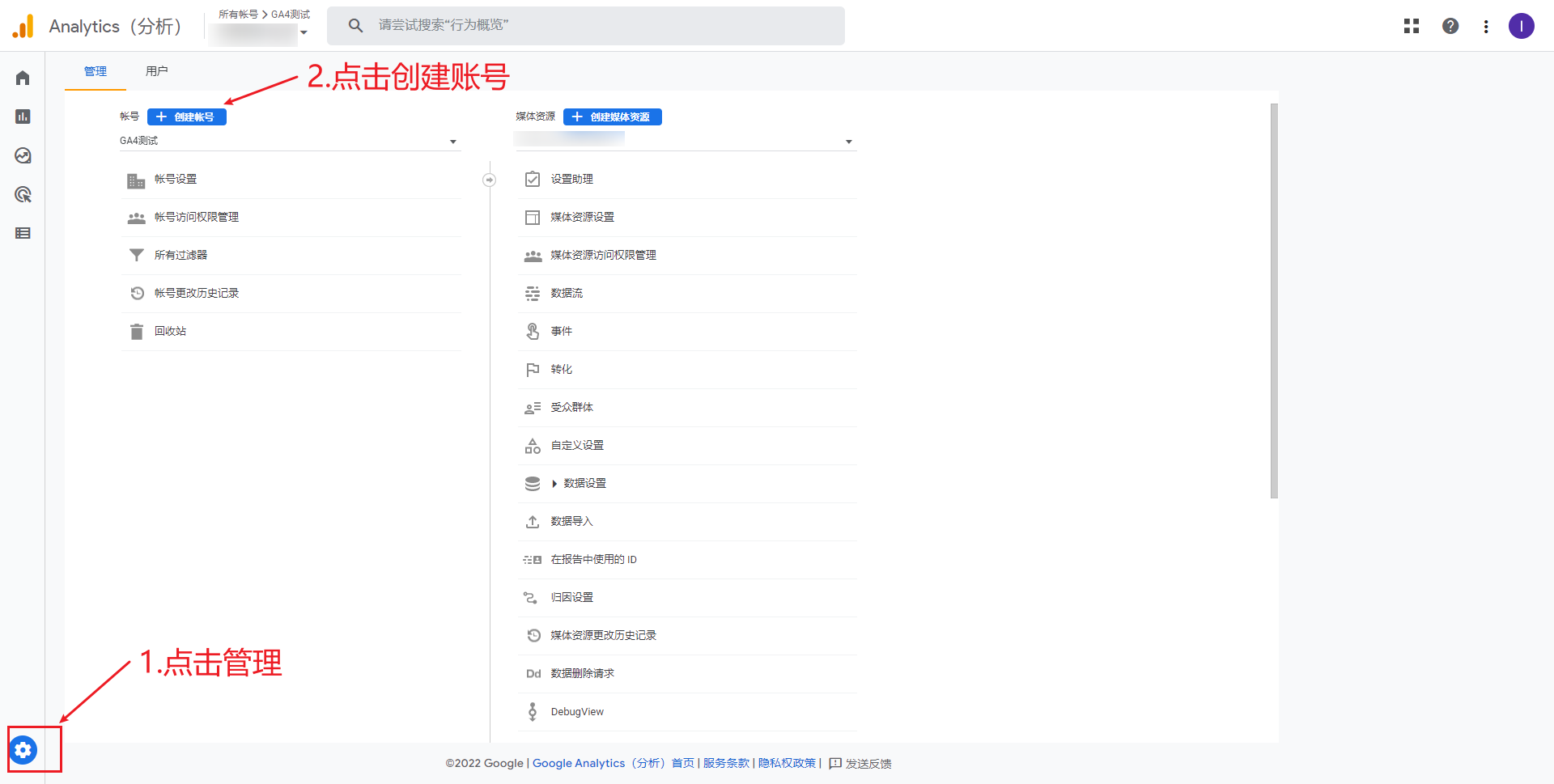
Task: Expand the GA4测试 account dropdown
Action: [452, 142]
